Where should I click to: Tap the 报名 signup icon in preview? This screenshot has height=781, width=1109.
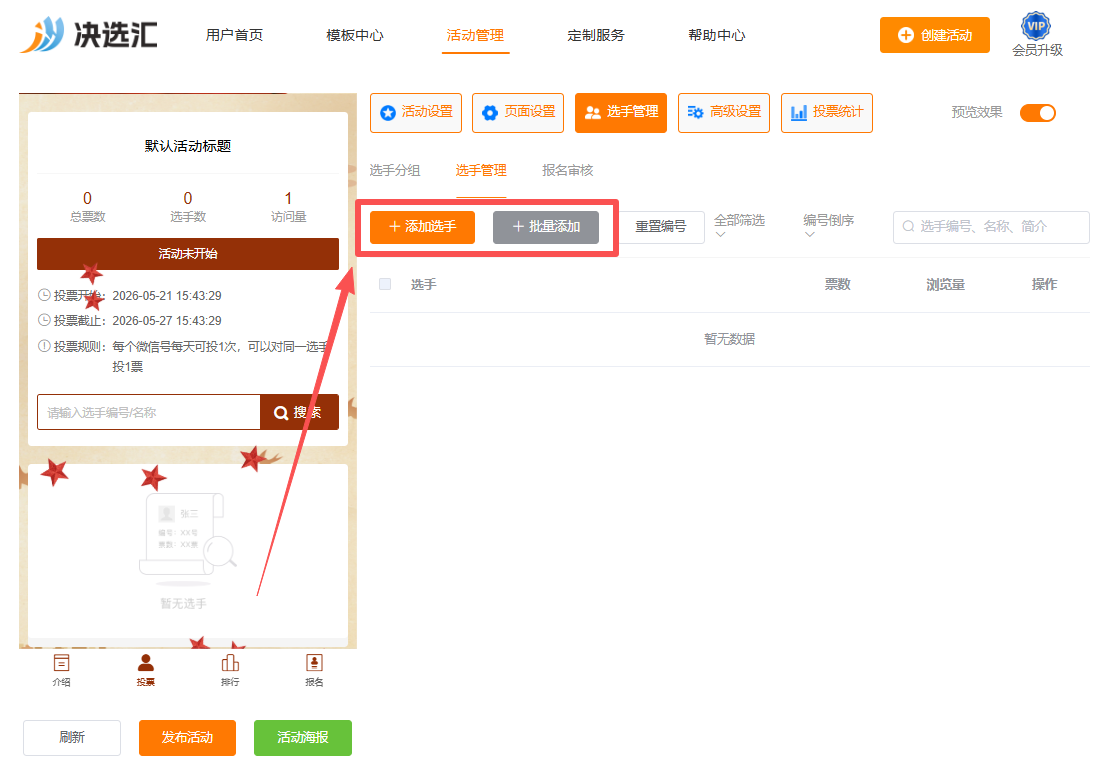pyautogui.click(x=314, y=663)
